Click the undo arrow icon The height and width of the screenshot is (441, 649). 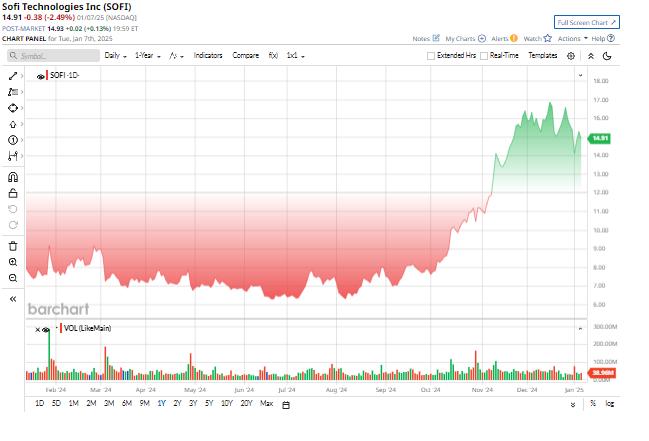click(x=13, y=209)
